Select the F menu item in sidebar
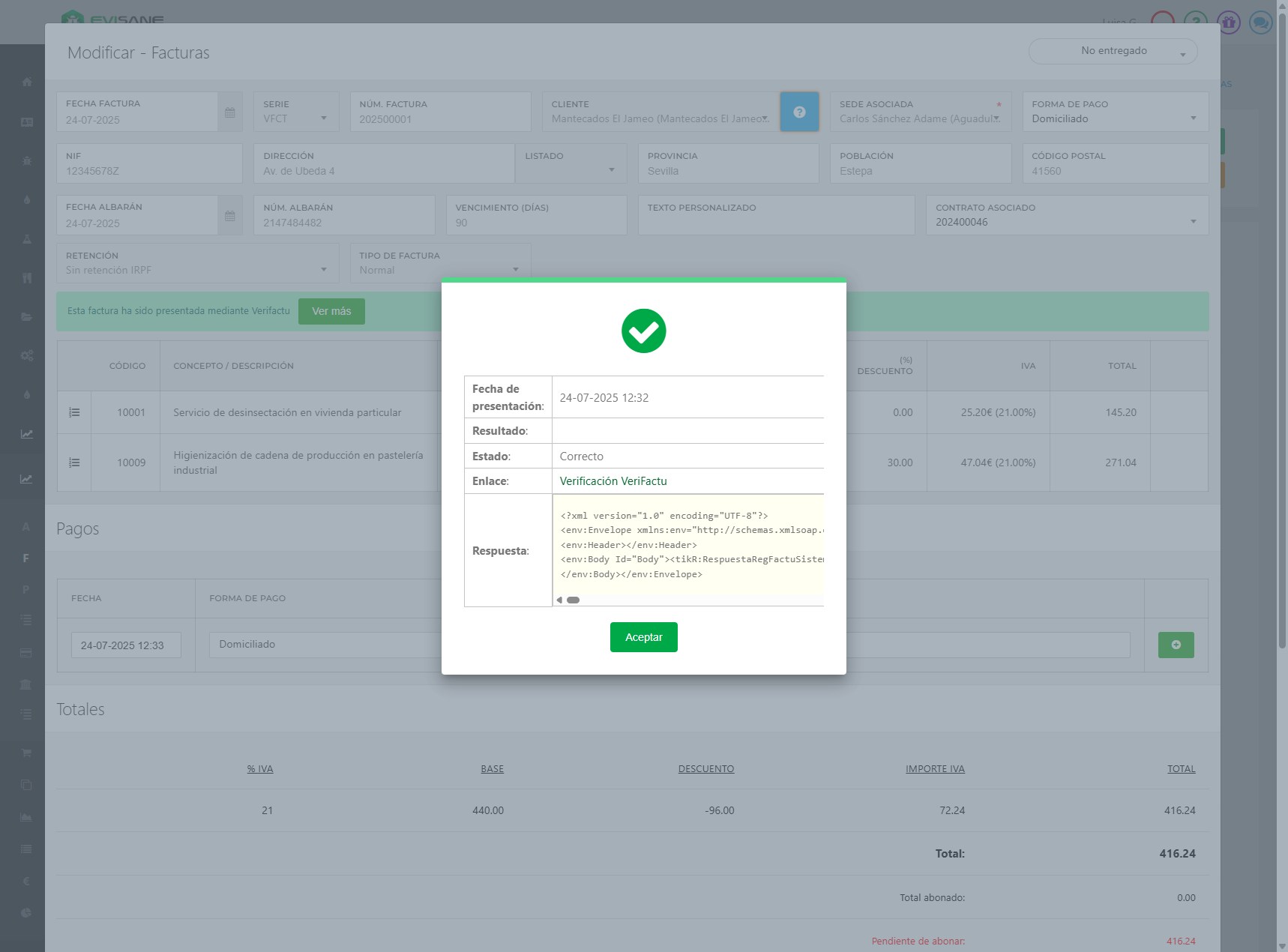 [26, 558]
